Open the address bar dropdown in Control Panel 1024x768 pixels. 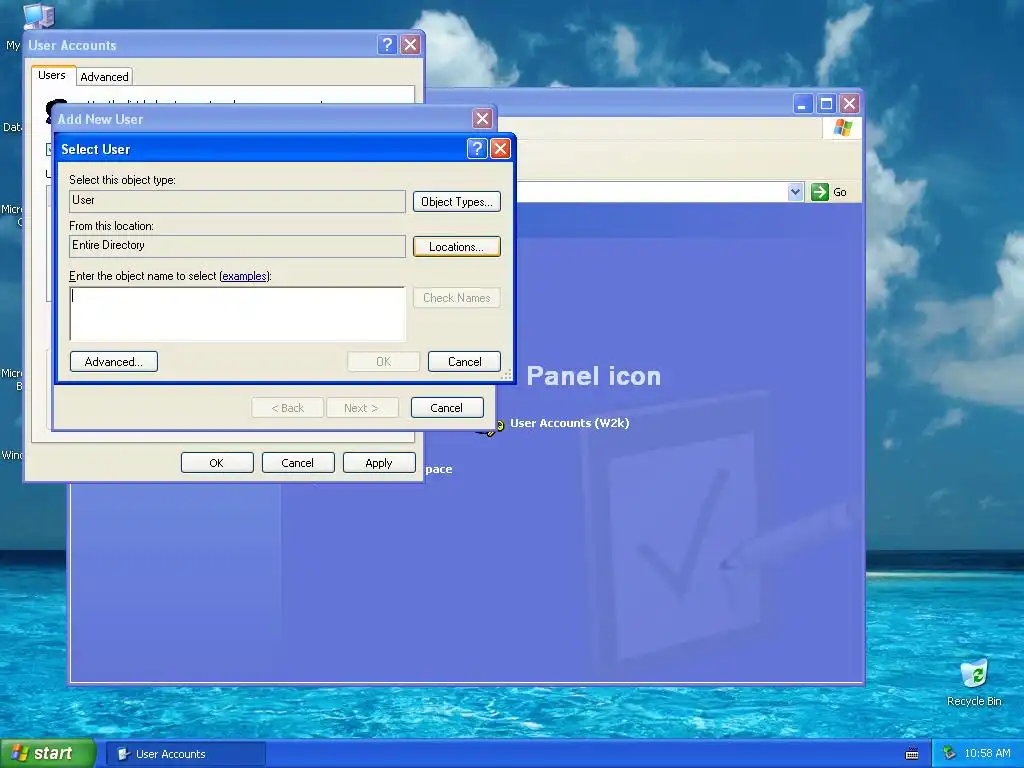pos(795,192)
